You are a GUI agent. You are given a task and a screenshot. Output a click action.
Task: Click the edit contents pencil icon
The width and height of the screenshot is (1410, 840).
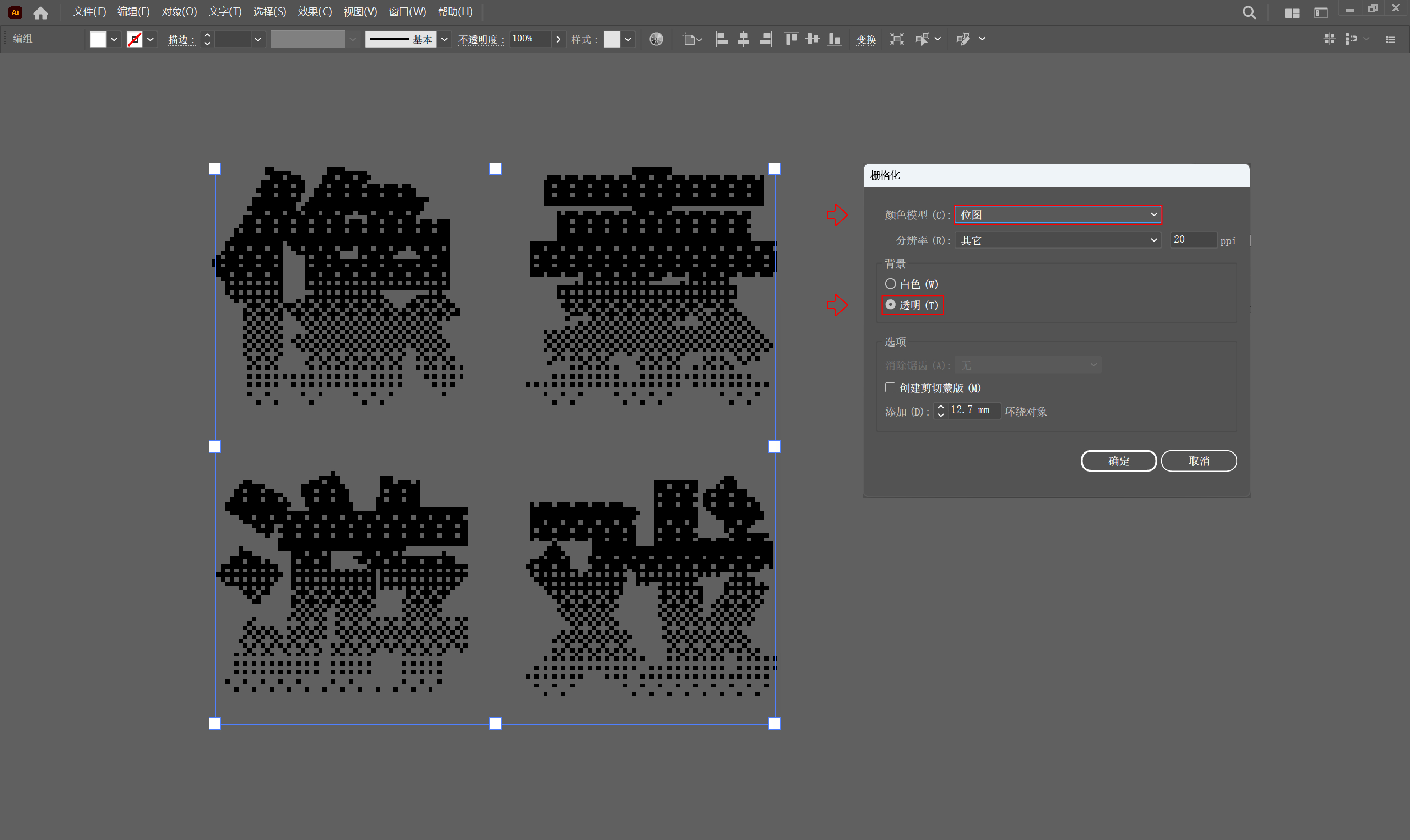(x=964, y=39)
